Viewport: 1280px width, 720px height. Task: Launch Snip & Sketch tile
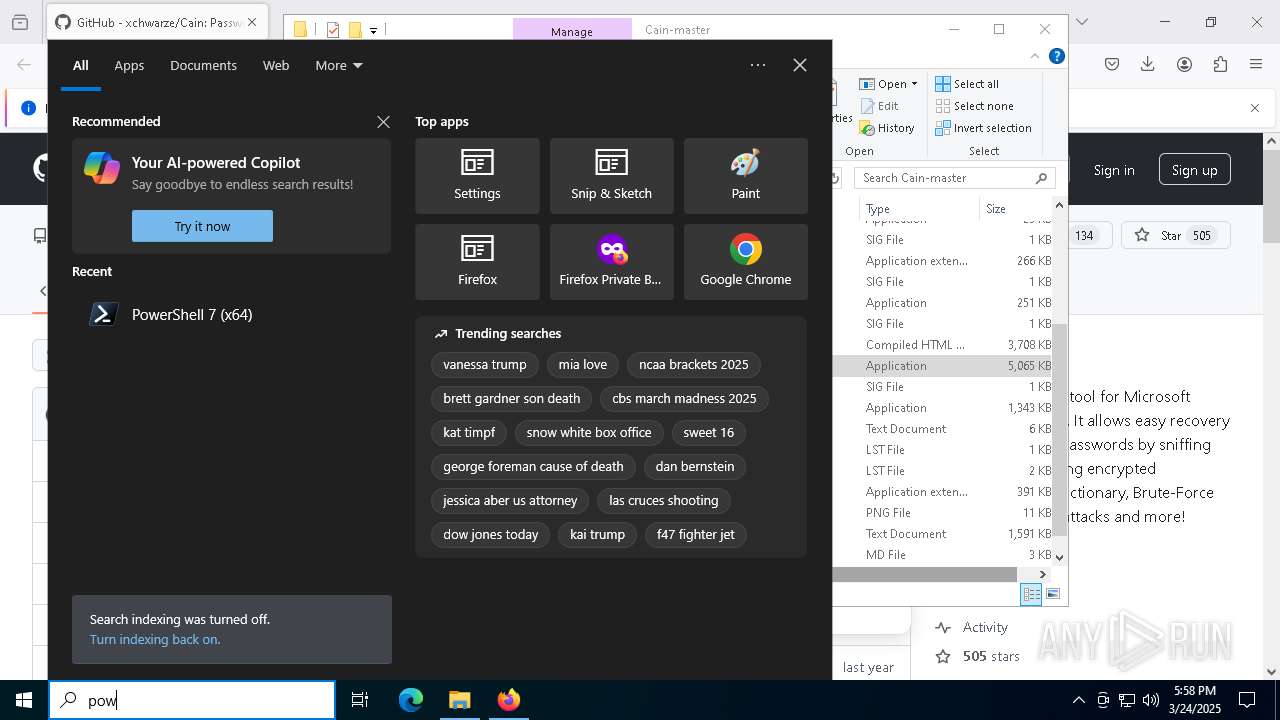611,176
